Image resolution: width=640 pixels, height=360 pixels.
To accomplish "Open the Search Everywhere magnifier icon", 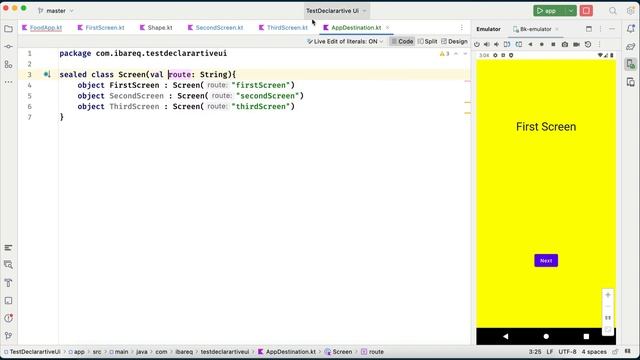I will 613,11.
